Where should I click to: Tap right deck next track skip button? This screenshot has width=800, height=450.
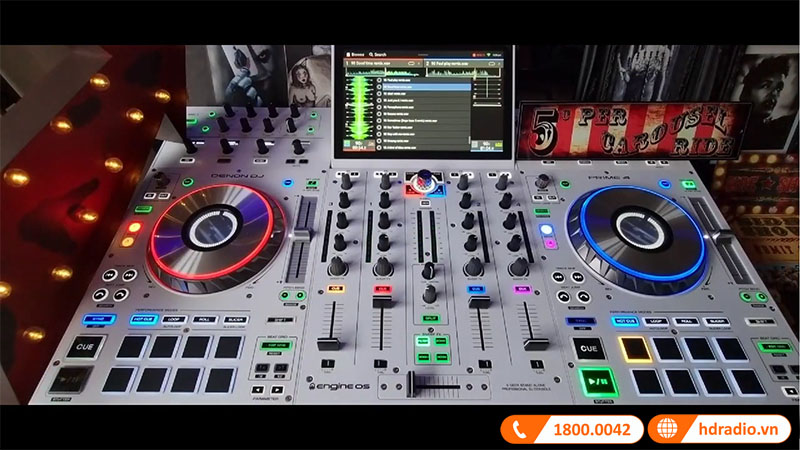578,277
